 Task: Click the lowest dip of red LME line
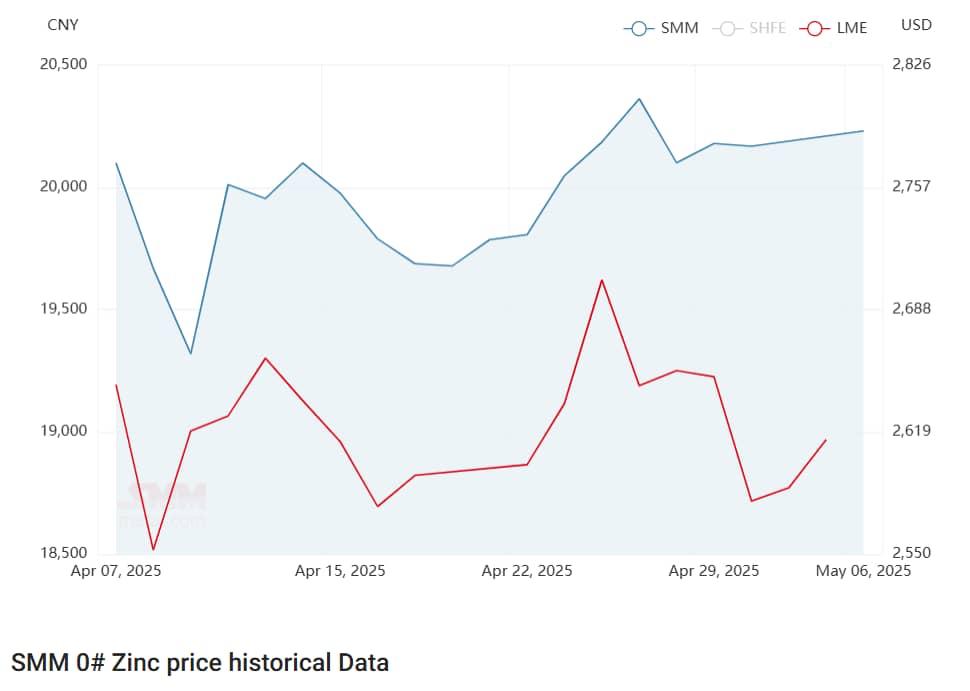[153, 549]
